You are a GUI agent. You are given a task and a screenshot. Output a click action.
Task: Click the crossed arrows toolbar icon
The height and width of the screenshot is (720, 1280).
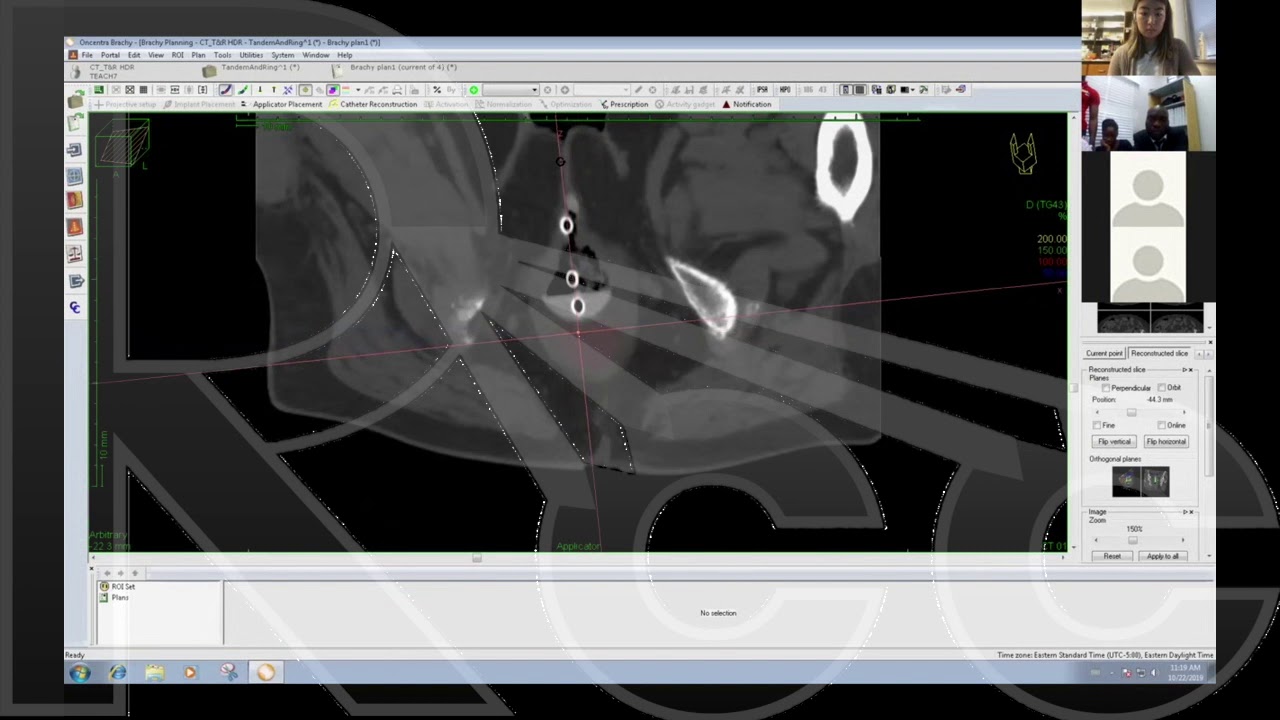click(287, 90)
